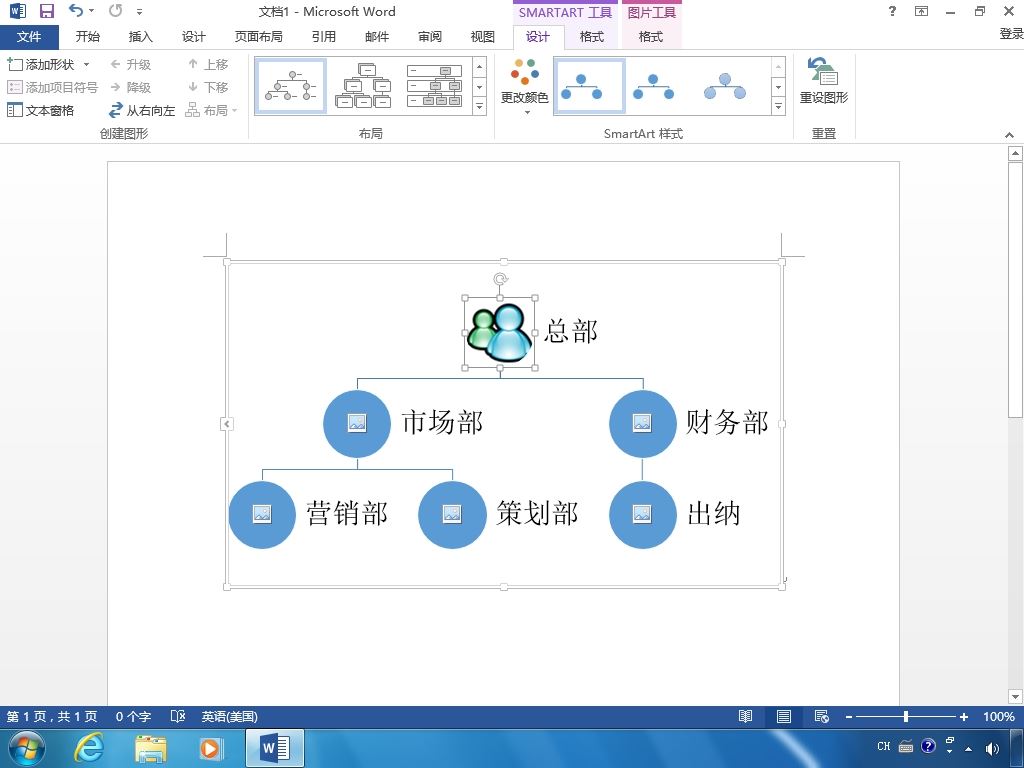Screen dimensions: 1024x768
Task: Click picture placeholder in 财务部 circle
Action: [642, 423]
